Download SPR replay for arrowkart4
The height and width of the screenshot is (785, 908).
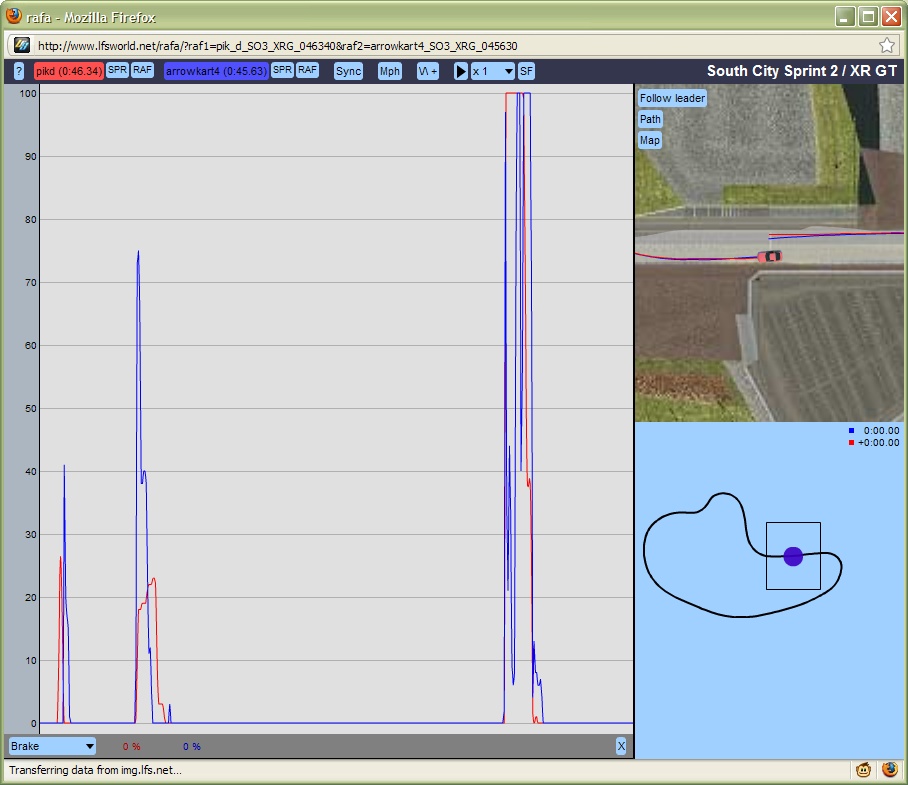283,70
